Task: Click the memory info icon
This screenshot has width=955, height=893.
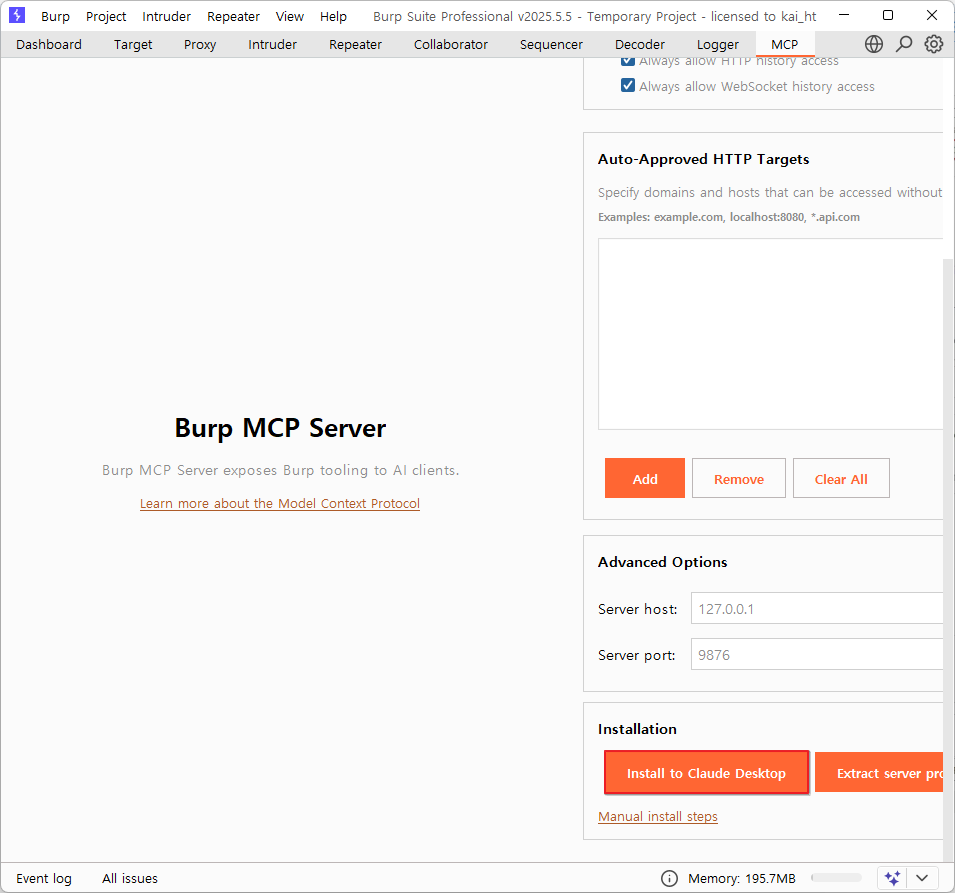Action: click(x=669, y=878)
